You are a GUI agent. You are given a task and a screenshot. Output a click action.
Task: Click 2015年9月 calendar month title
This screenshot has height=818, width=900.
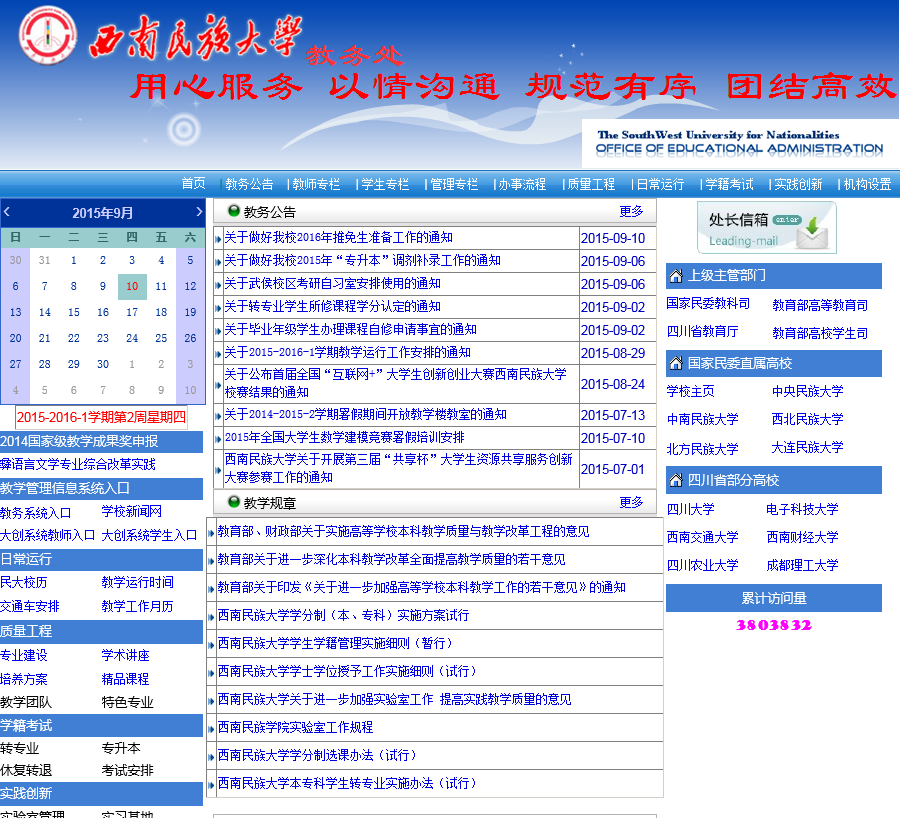(103, 213)
